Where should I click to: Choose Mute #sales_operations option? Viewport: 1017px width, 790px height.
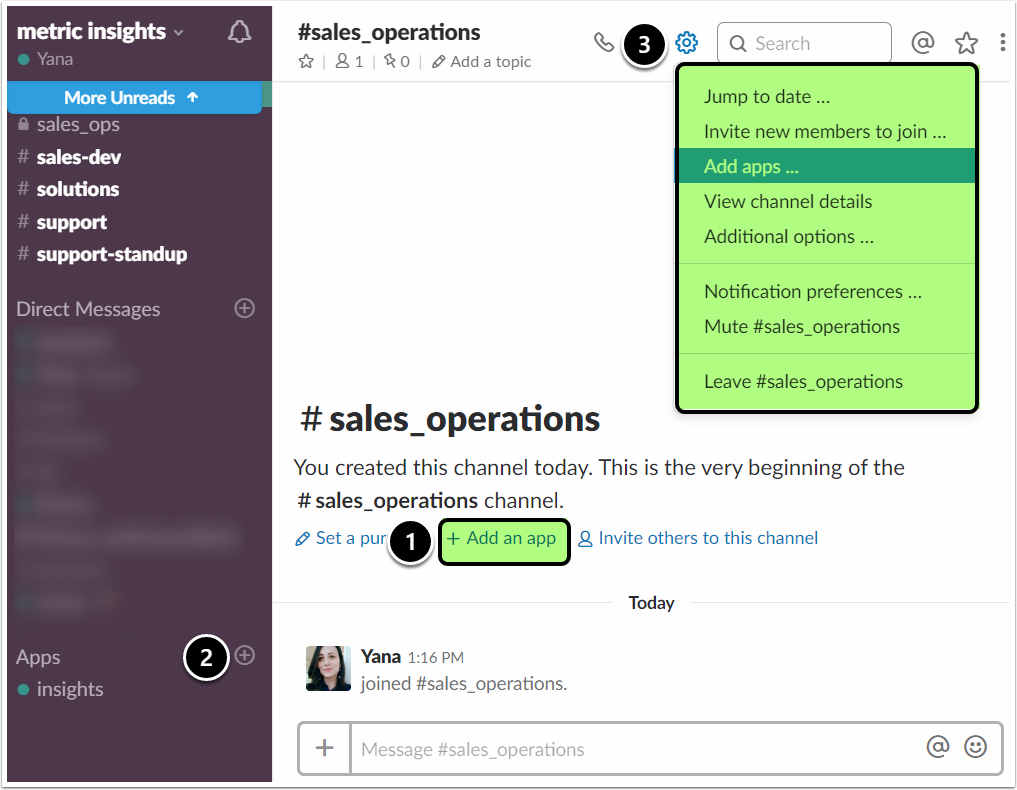(x=801, y=326)
